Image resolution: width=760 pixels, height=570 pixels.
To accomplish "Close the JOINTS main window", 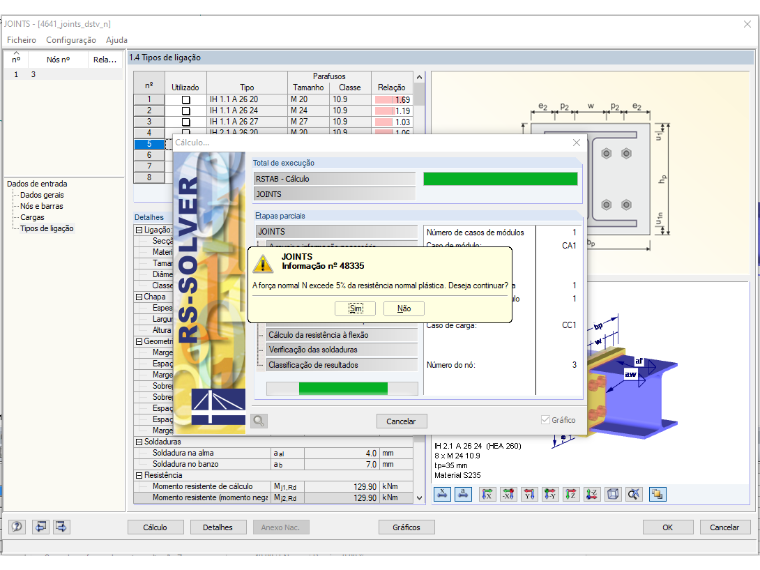I will (747, 24).
